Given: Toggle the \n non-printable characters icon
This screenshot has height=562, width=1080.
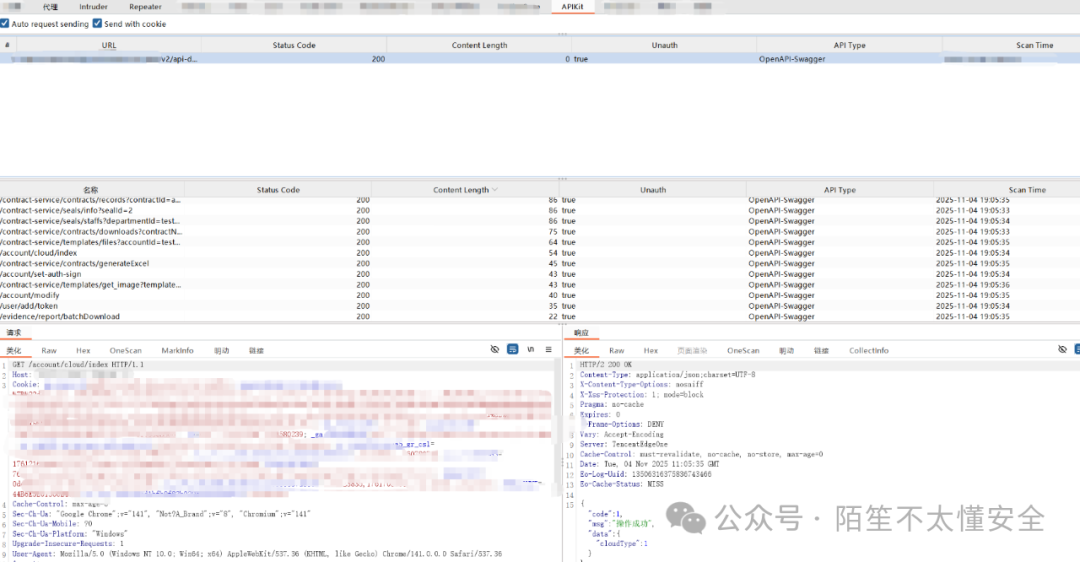Looking at the screenshot, I should click(531, 349).
